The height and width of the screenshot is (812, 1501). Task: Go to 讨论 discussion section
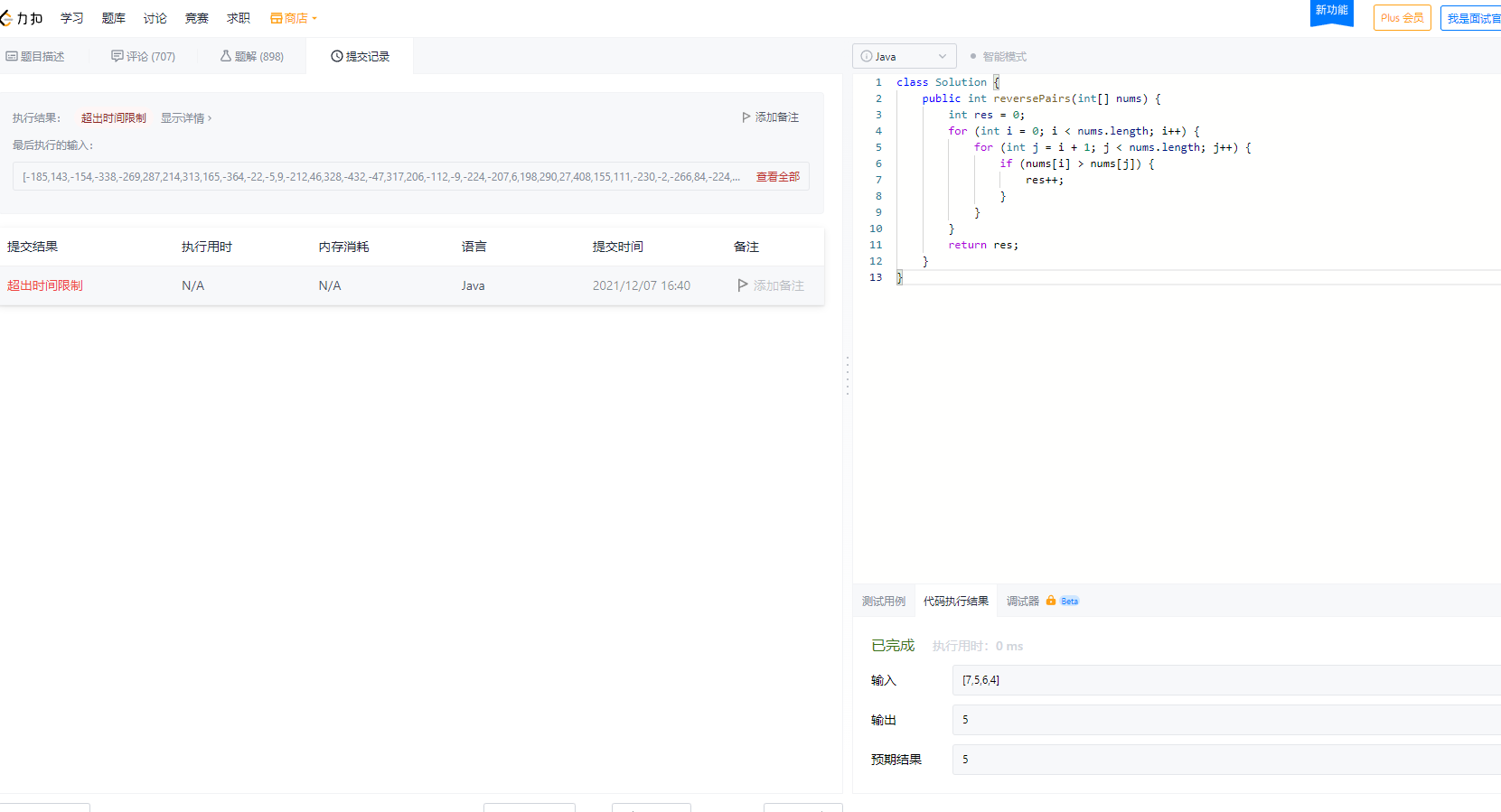point(155,18)
